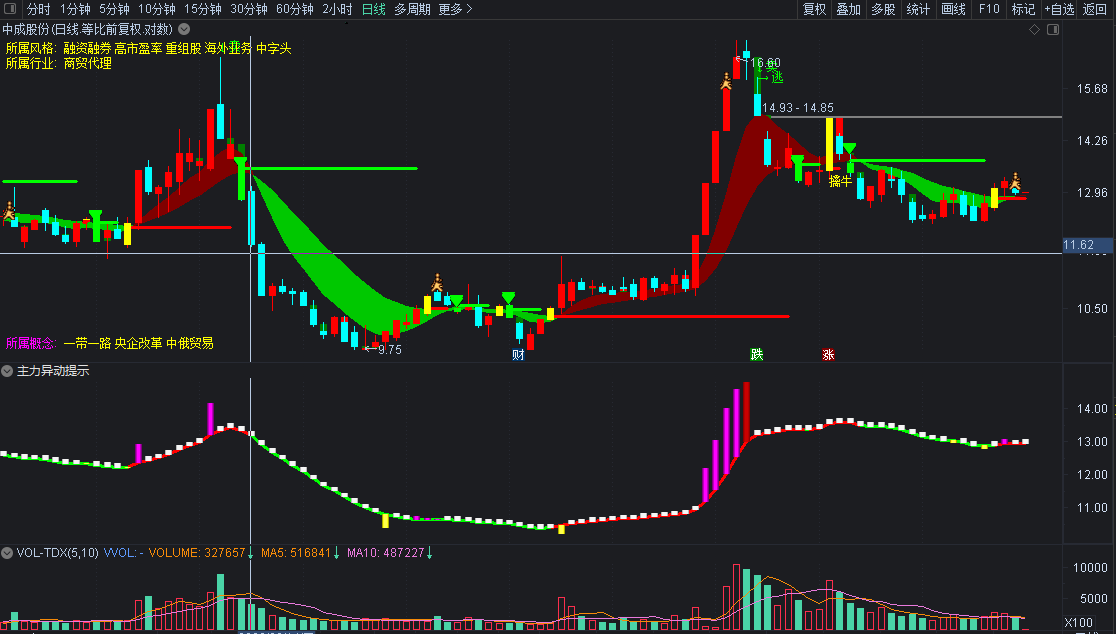Select the 1分钟 period
The image size is (1116, 634).
75,9
